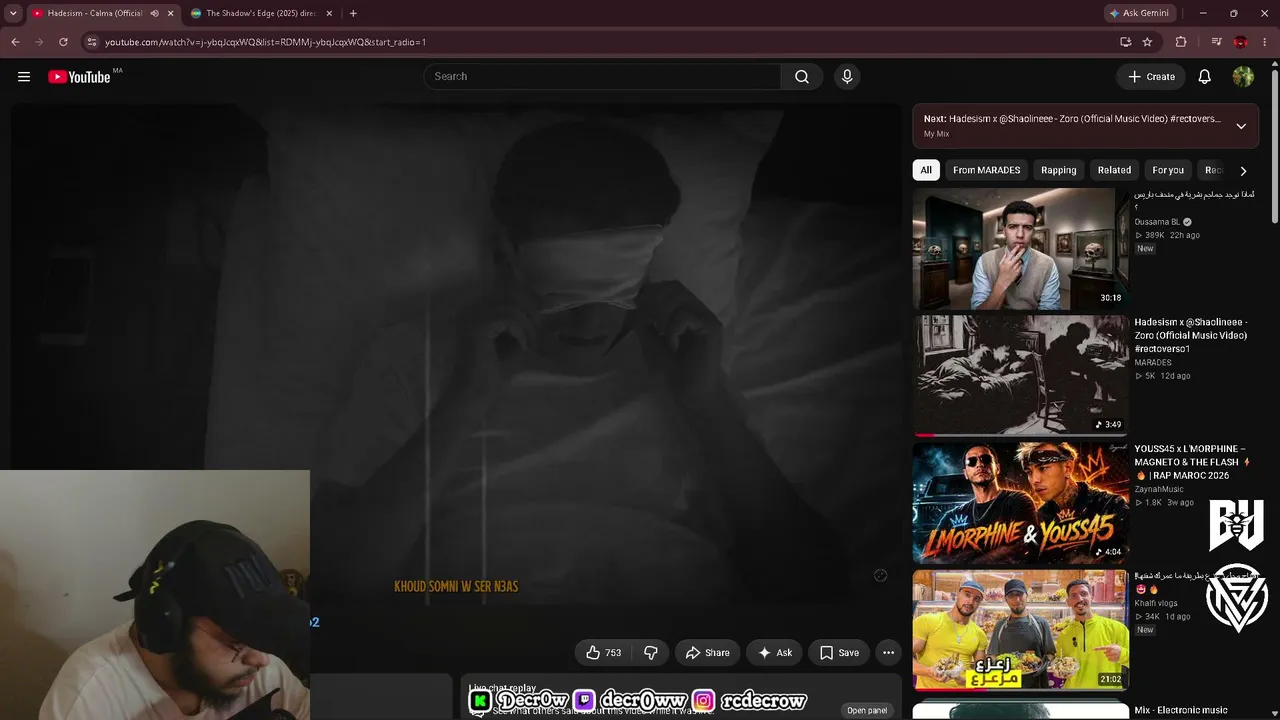Open the Khalfi vlogs 21:02 thumbnail
The height and width of the screenshot is (720, 1280).
pos(1020,630)
